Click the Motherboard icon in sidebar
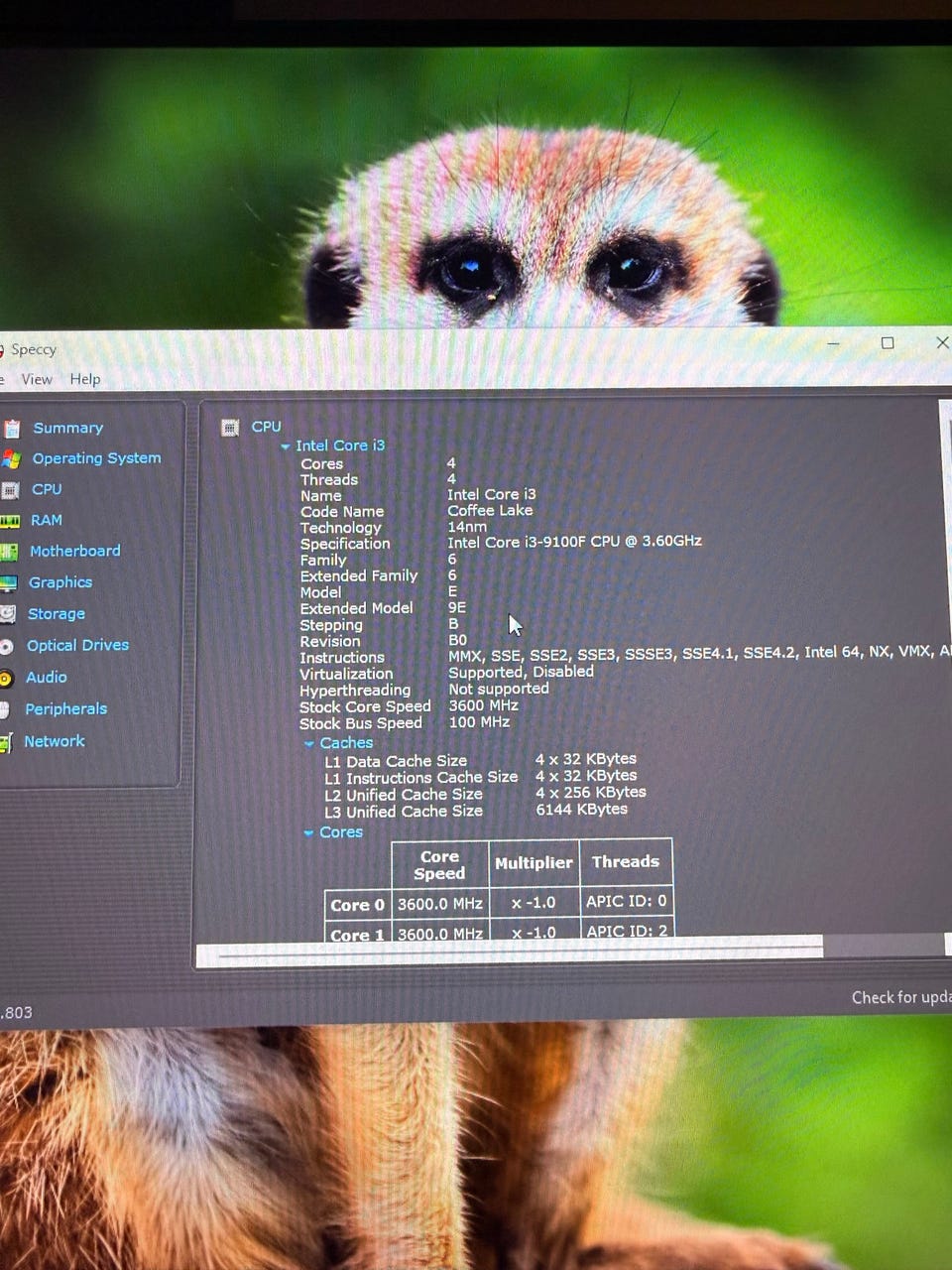Viewport: 952px width, 1270px height. [9, 552]
